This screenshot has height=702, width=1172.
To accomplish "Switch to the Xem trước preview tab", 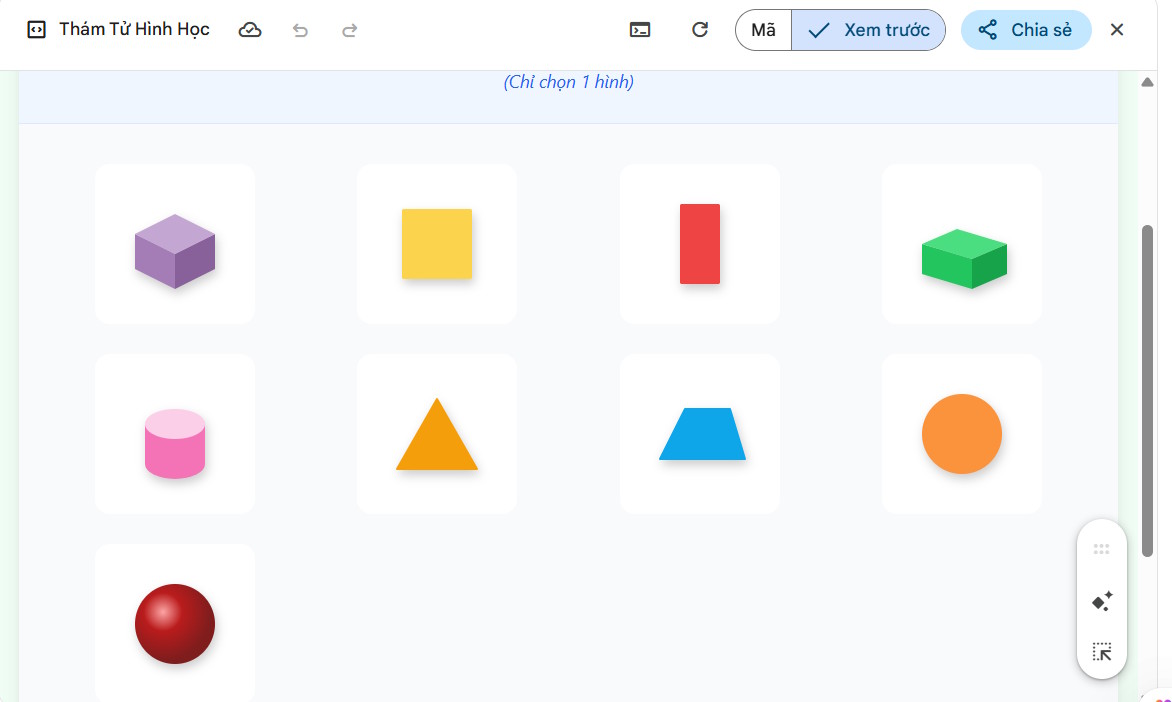I will 868,30.
